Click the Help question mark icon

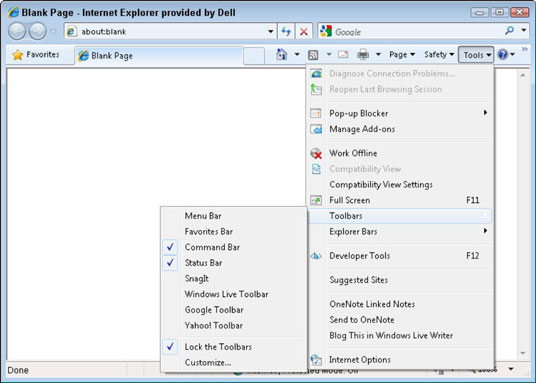[x=502, y=55]
